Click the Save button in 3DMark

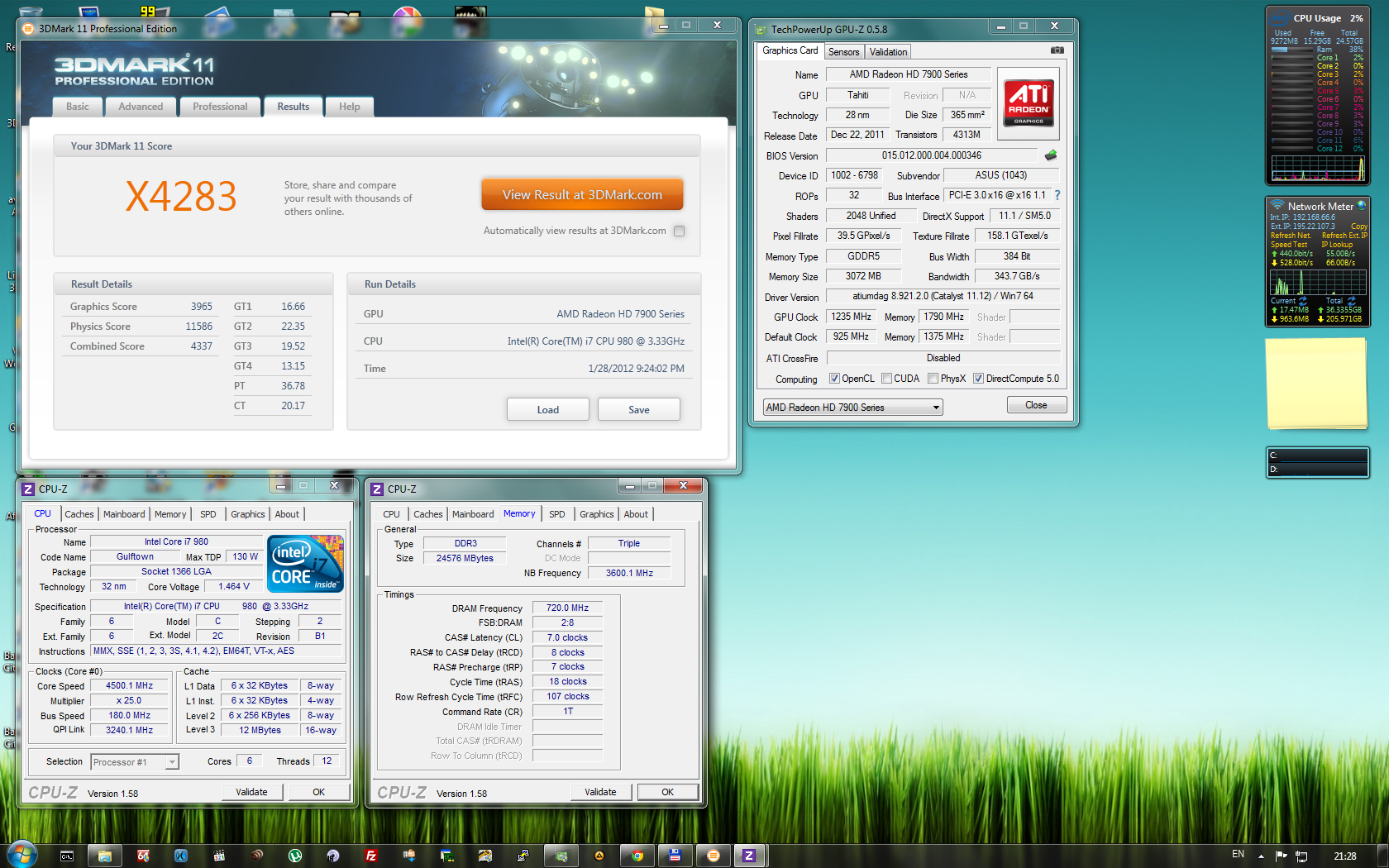(639, 410)
